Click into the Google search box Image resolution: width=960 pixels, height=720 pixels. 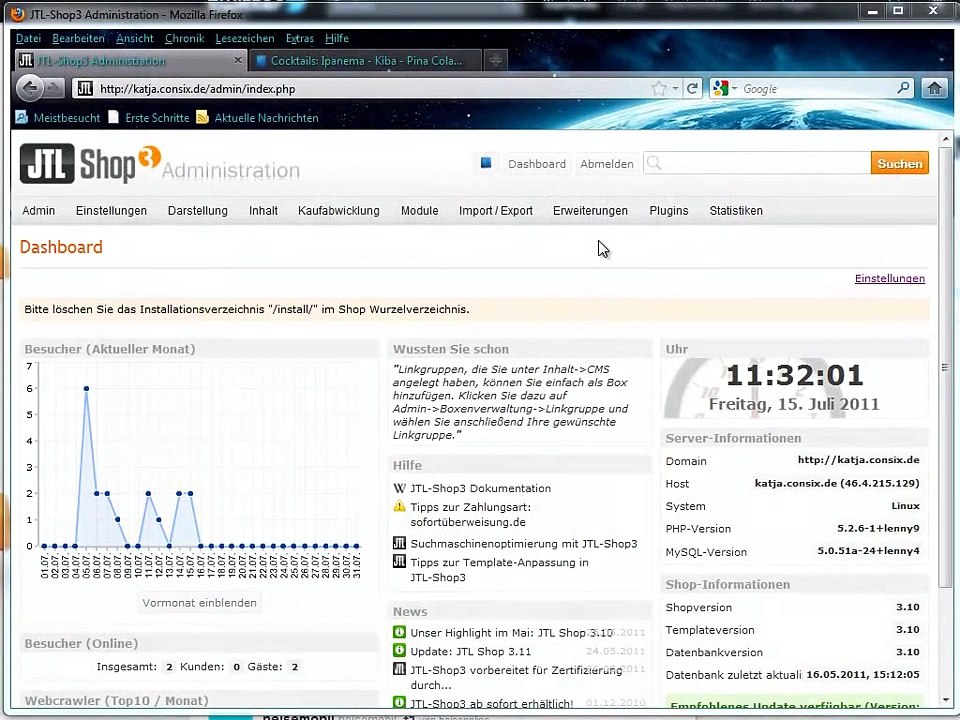pos(816,89)
